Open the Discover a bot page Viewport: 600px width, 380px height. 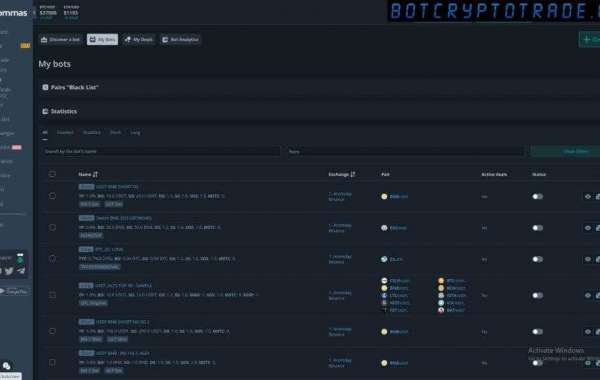(61, 39)
